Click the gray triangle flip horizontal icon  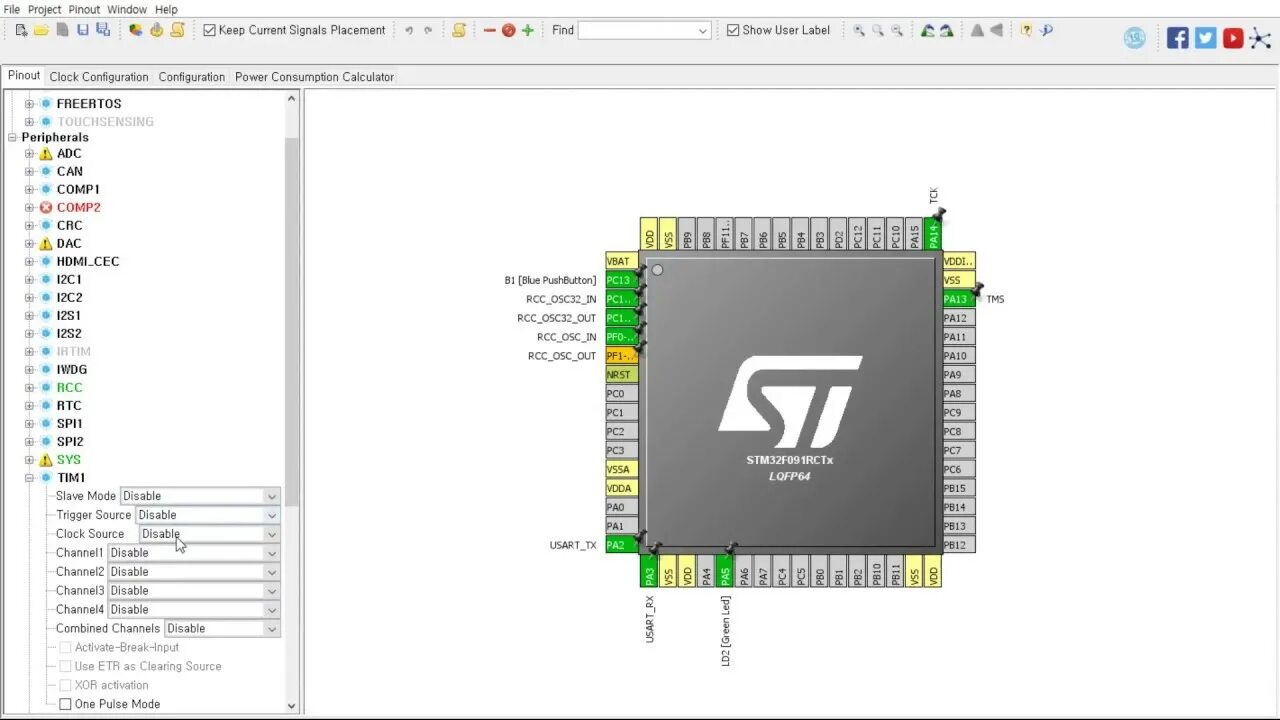pos(996,30)
